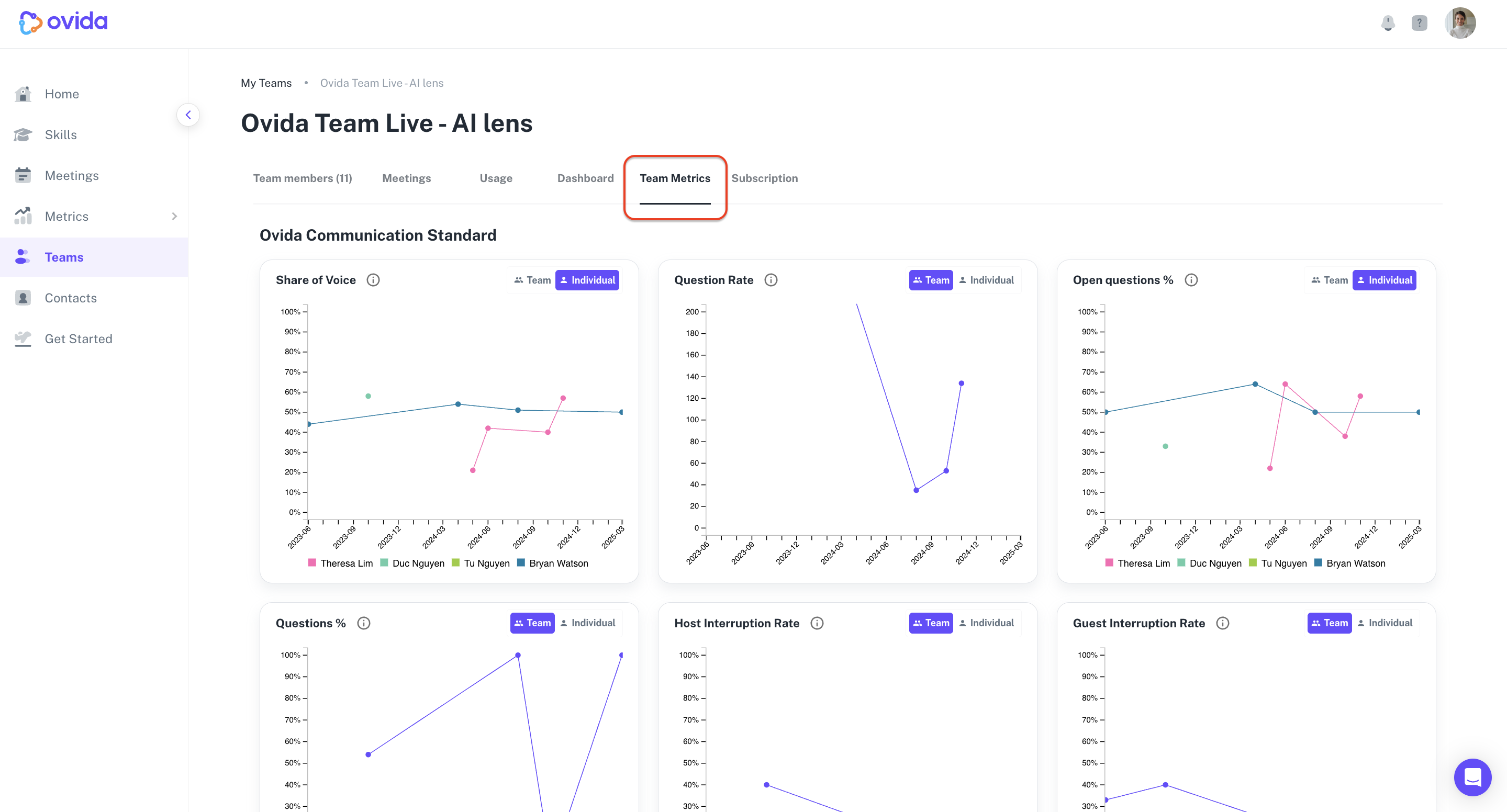Viewport: 1507px width, 812px height.
Task: Click Bryan Watson swatch in Open questions legend
Action: 1319,563
